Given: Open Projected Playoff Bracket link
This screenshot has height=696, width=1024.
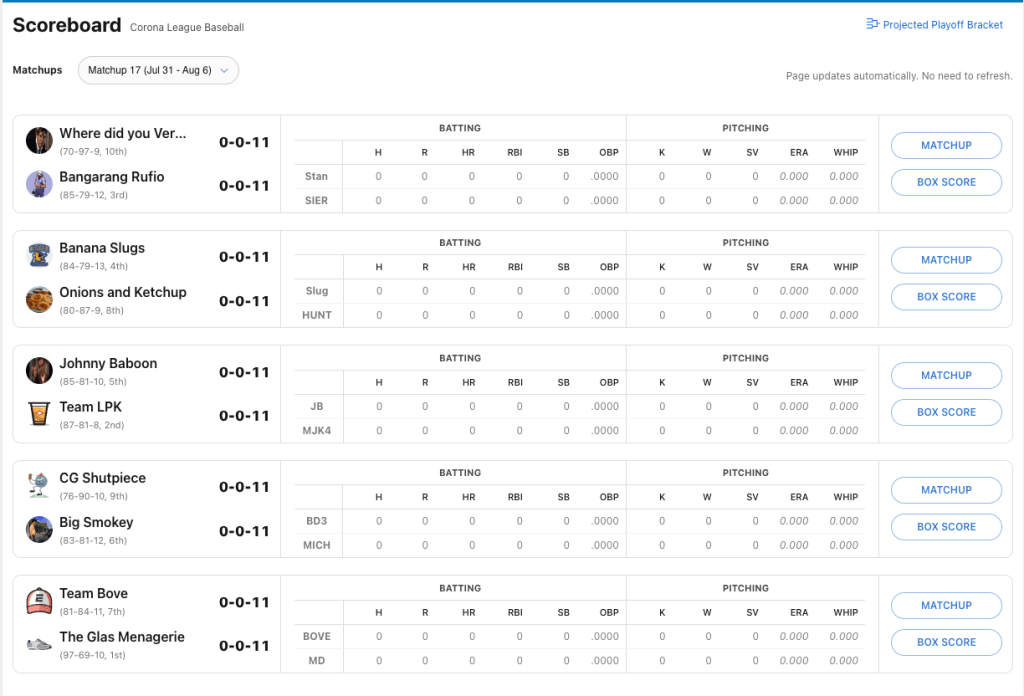Looking at the screenshot, I should click(x=942, y=25).
